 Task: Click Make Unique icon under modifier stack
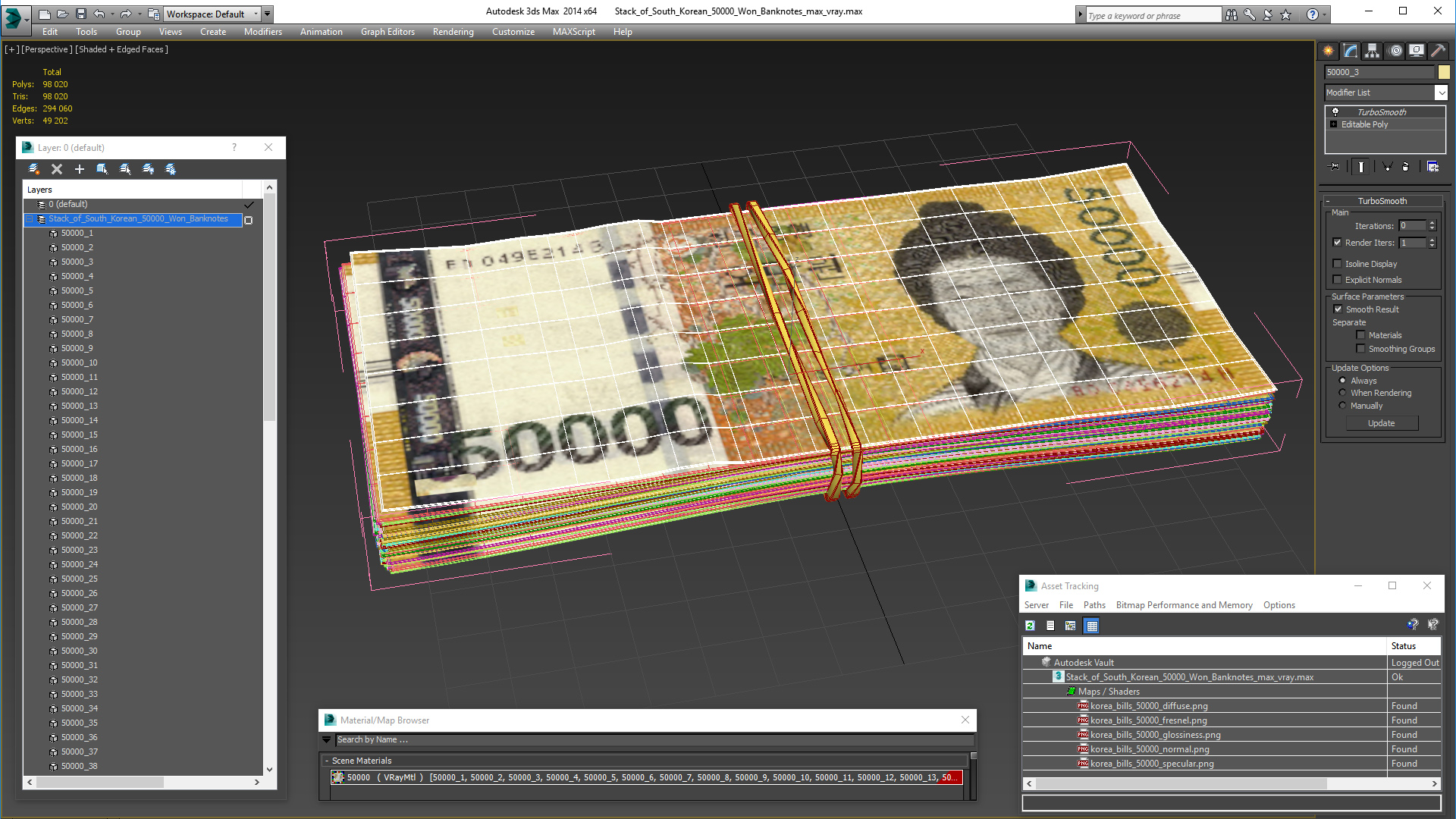tap(1387, 167)
